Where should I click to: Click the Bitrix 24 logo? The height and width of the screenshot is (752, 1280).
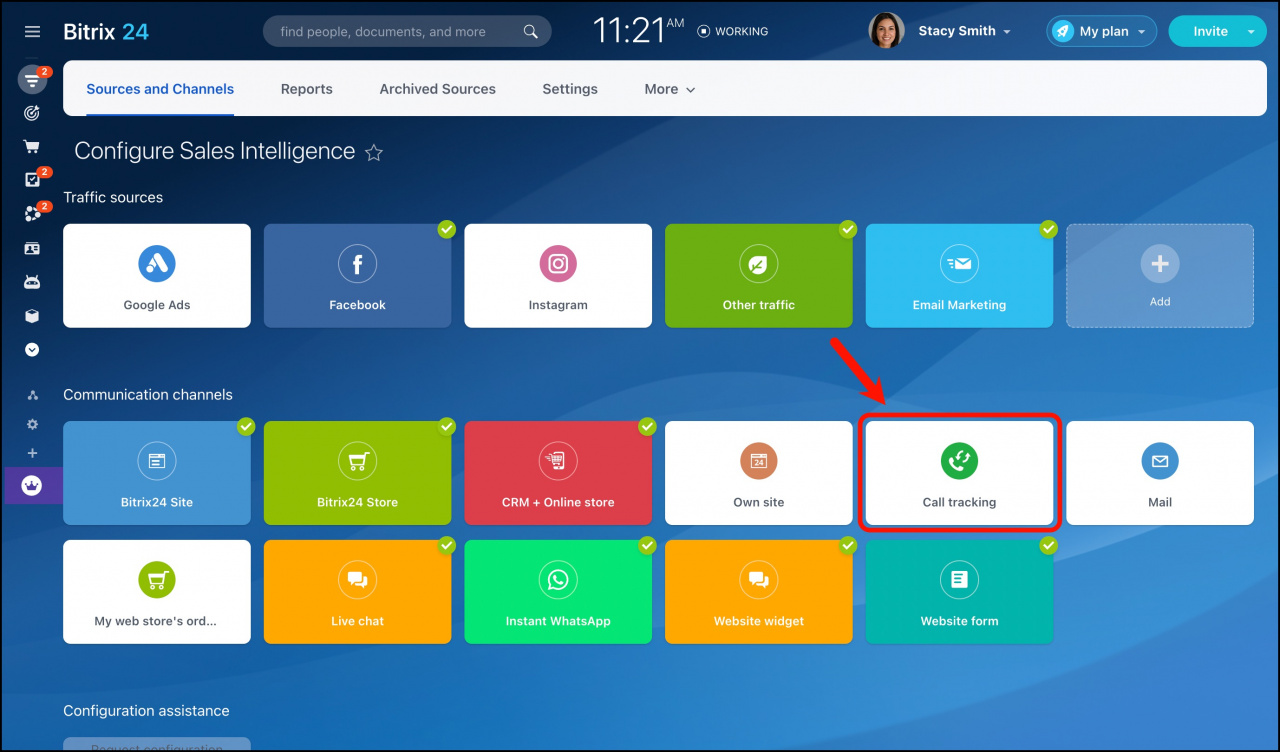click(106, 32)
